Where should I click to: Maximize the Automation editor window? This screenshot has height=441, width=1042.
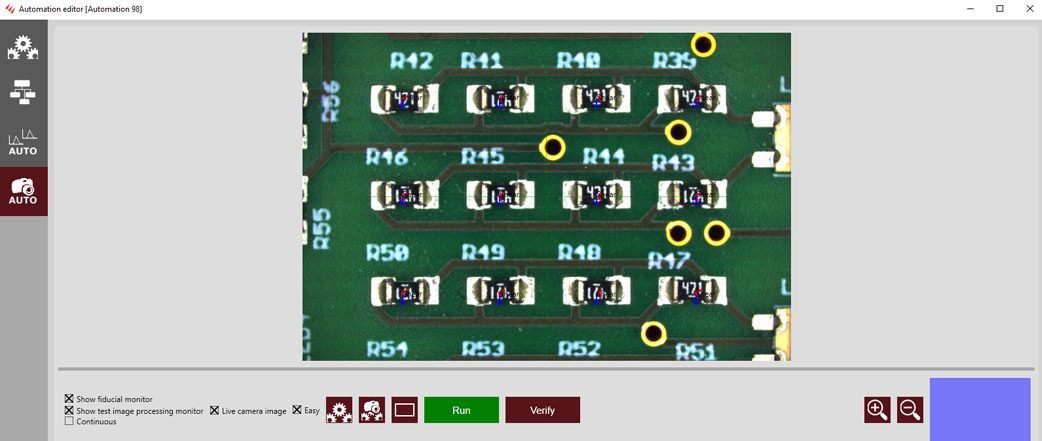point(999,8)
